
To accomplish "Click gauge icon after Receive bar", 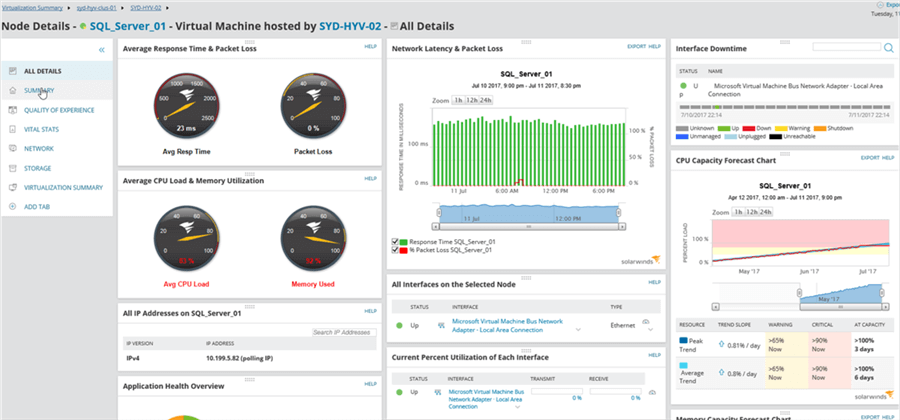I will 652,392.
